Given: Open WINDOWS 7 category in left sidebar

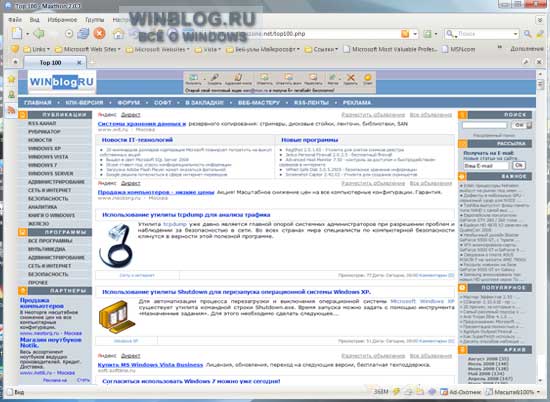Looking at the screenshot, I should [42, 165].
